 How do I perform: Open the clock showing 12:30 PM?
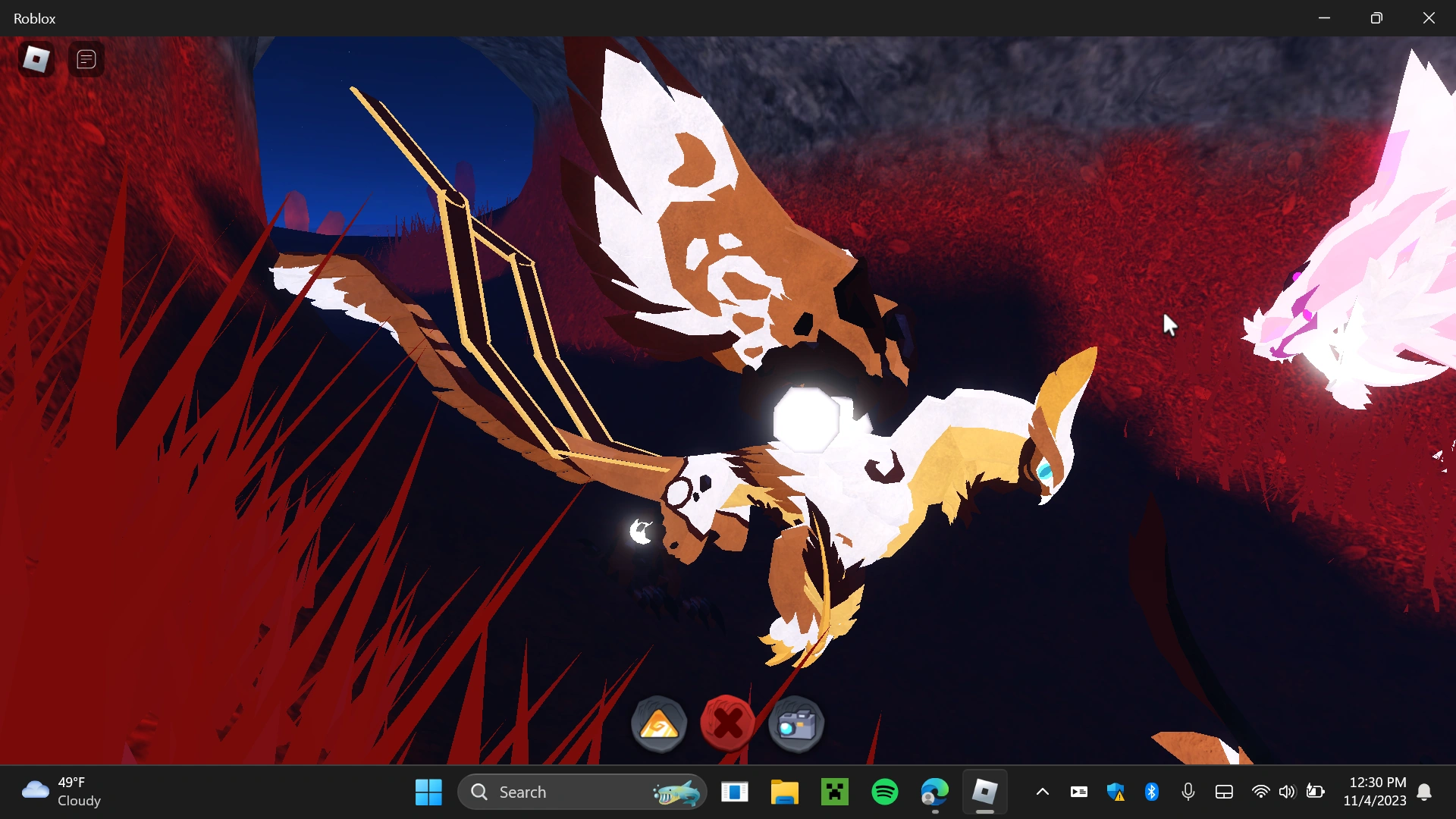click(x=1376, y=792)
